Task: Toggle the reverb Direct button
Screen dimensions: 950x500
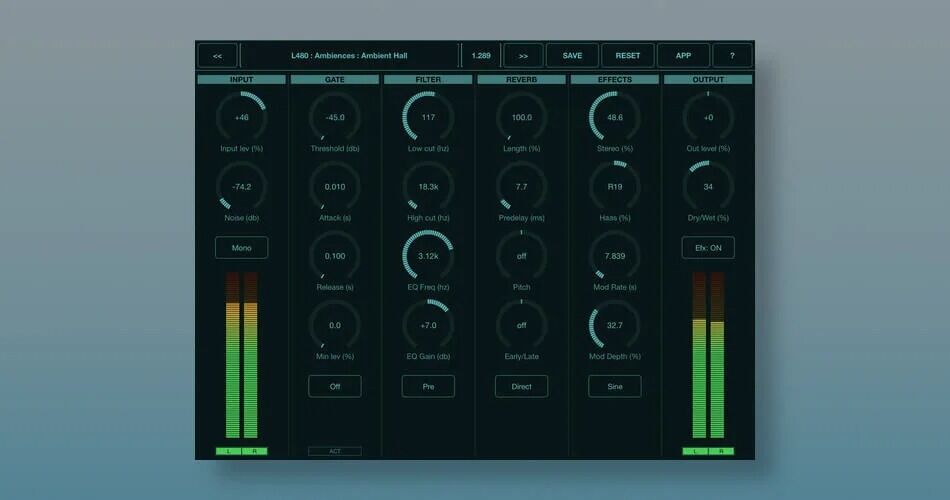Action: point(521,387)
